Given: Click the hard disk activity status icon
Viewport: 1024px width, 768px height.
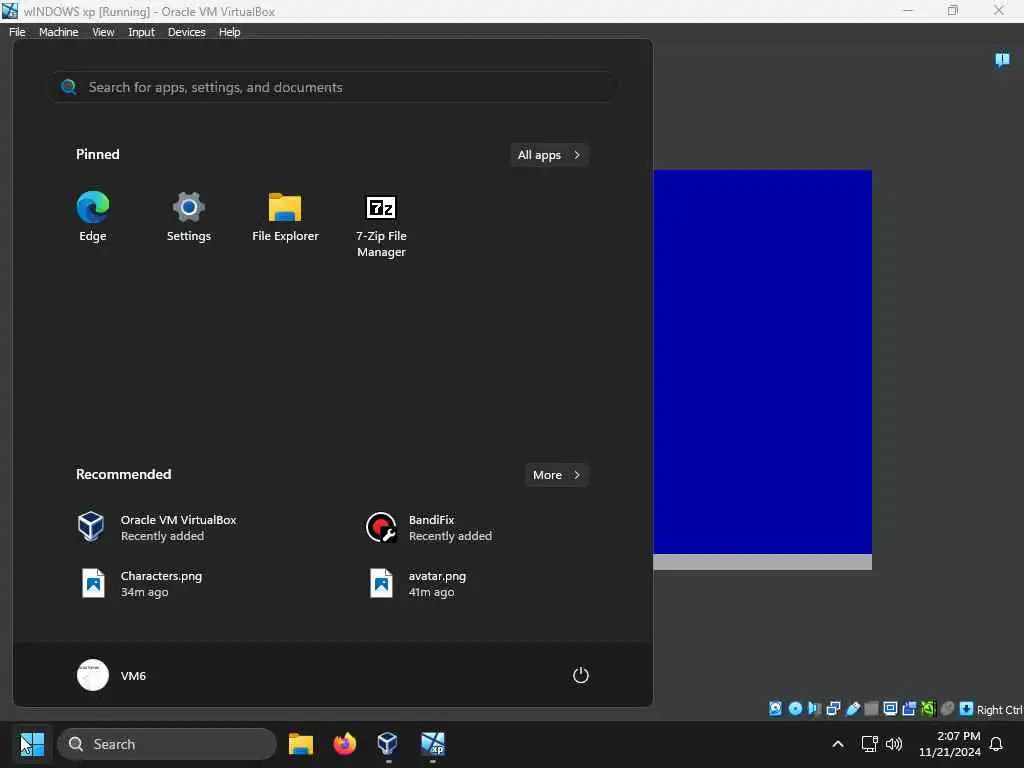Looking at the screenshot, I should click(775, 709).
